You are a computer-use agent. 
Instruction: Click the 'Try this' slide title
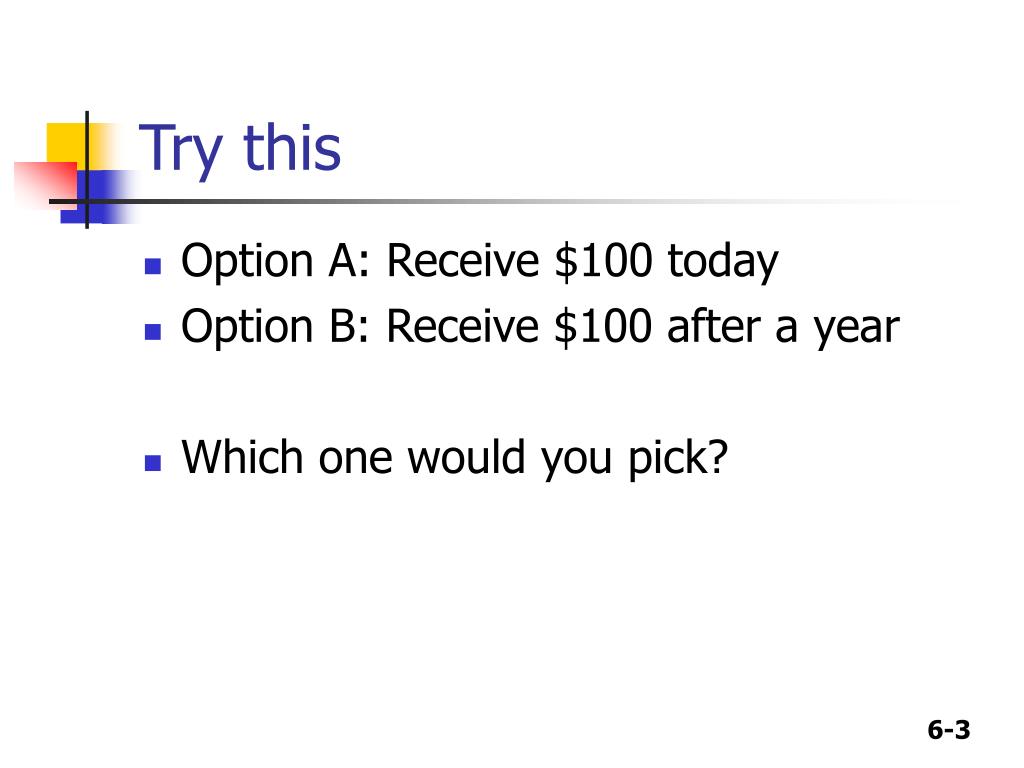tap(240, 150)
